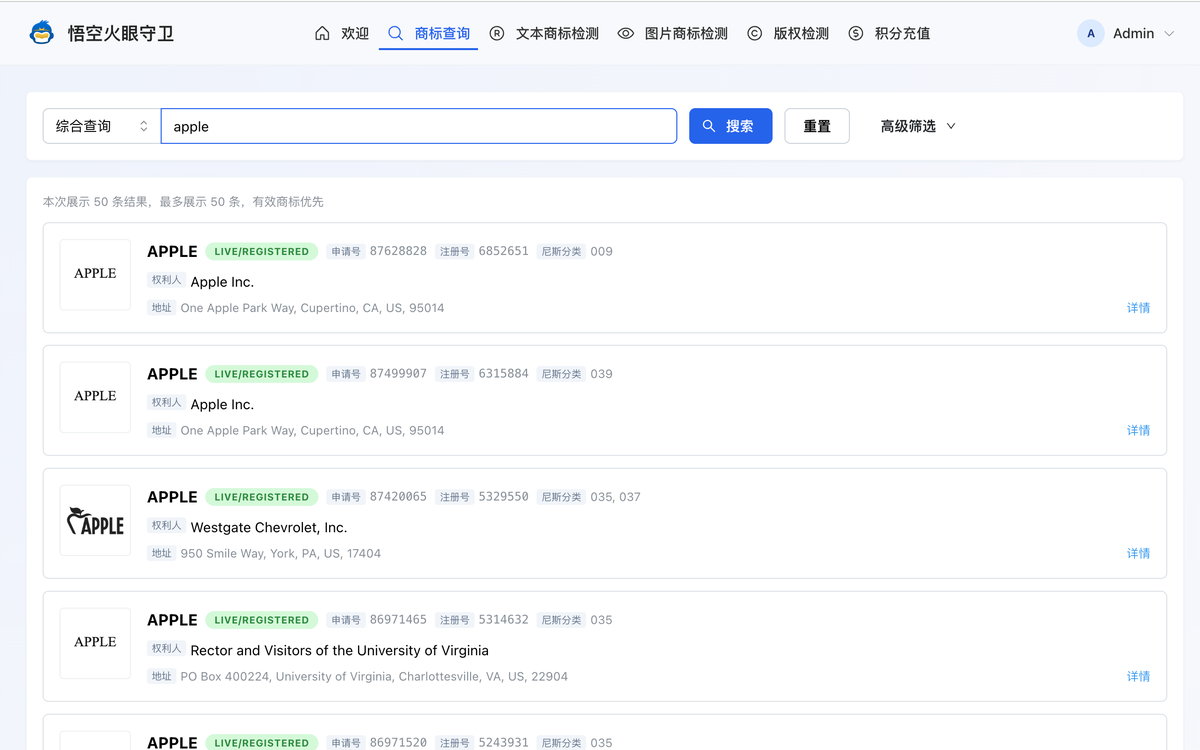This screenshot has width=1200, height=750.
Task: Expand the Admin user menu chevron
Action: pyautogui.click(x=1169, y=34)
